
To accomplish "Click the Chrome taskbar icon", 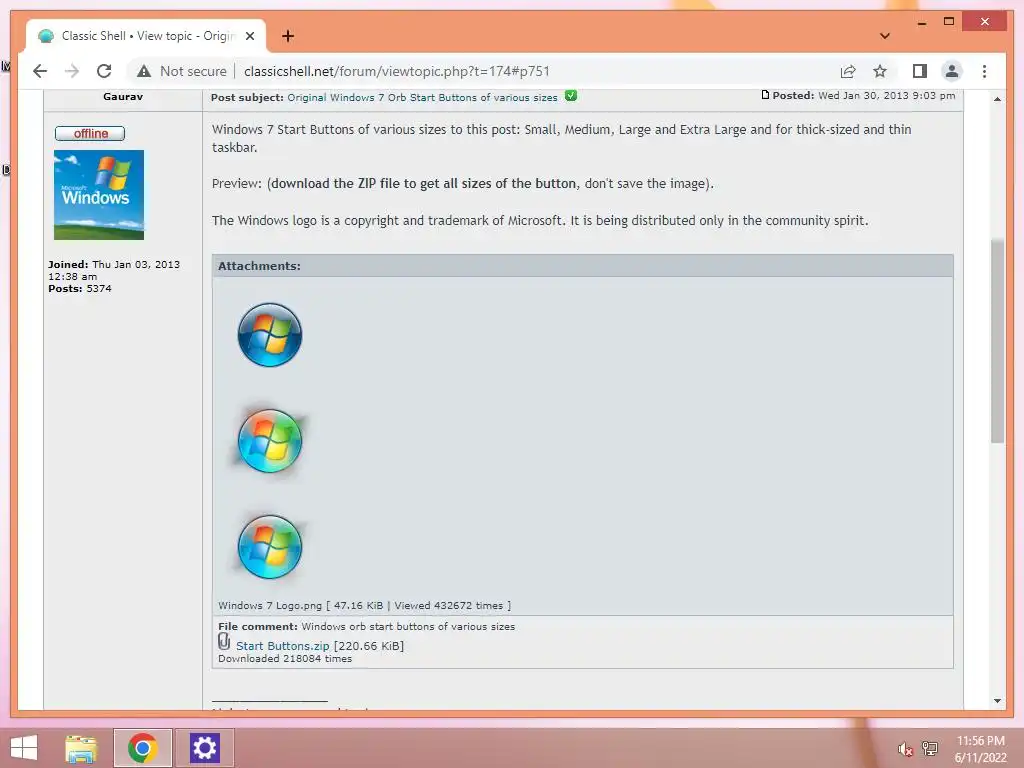I will coord(142,748).
